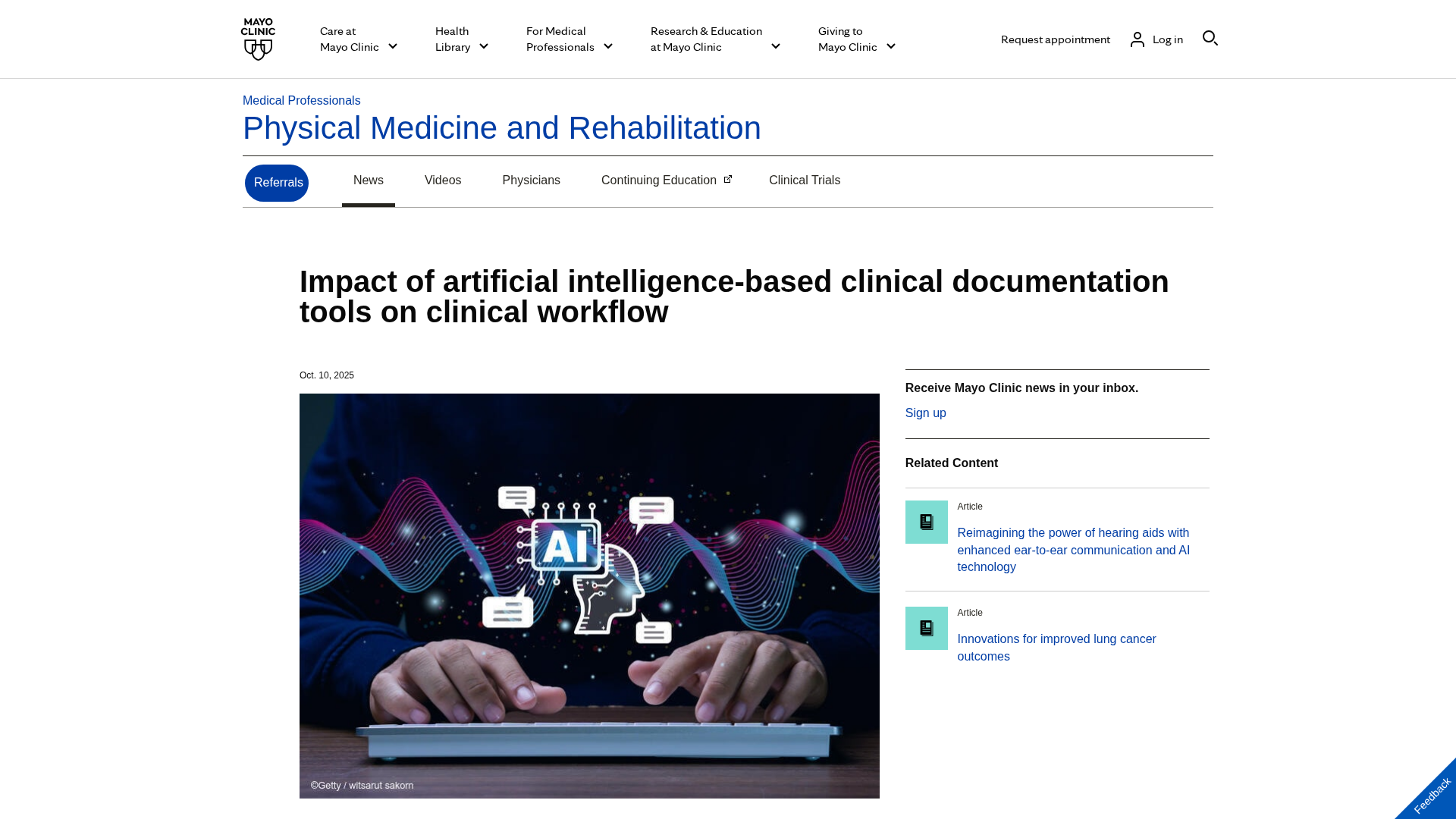Click the Request appointment link
Screen dimensions: 1456x819
tap(1055, 39)
